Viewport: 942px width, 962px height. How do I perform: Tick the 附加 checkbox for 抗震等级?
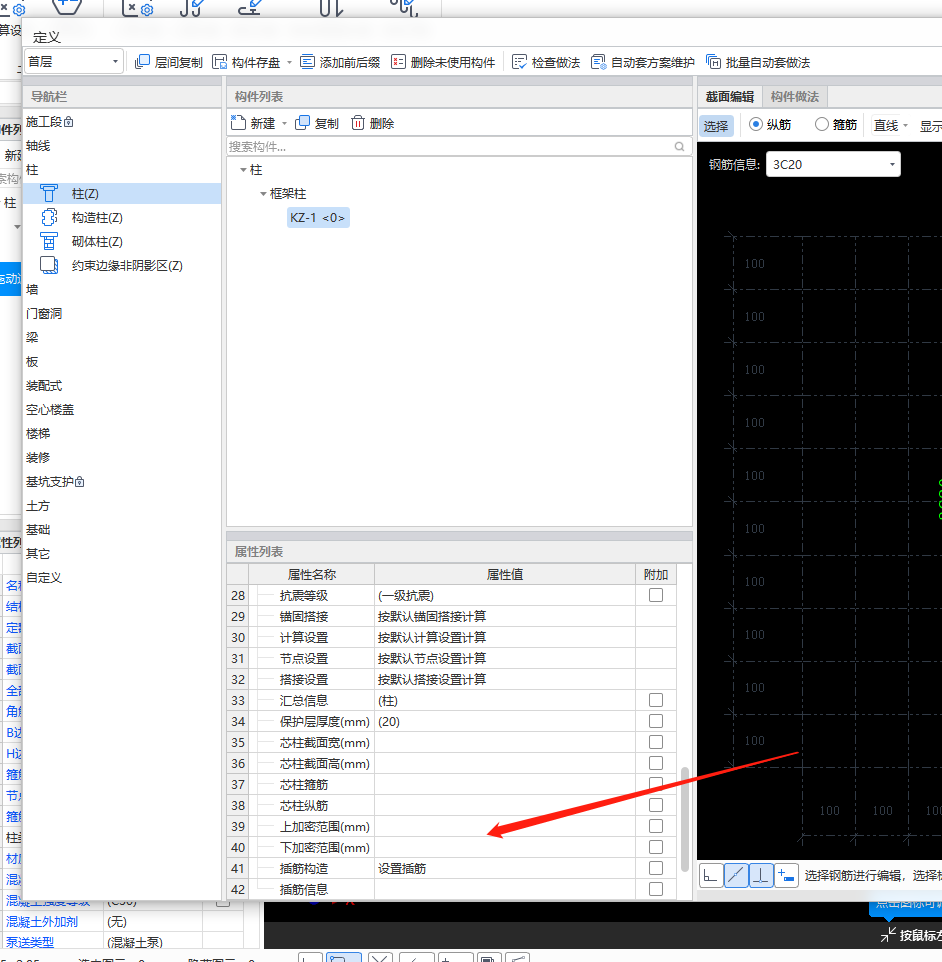(x=656, y=595)
